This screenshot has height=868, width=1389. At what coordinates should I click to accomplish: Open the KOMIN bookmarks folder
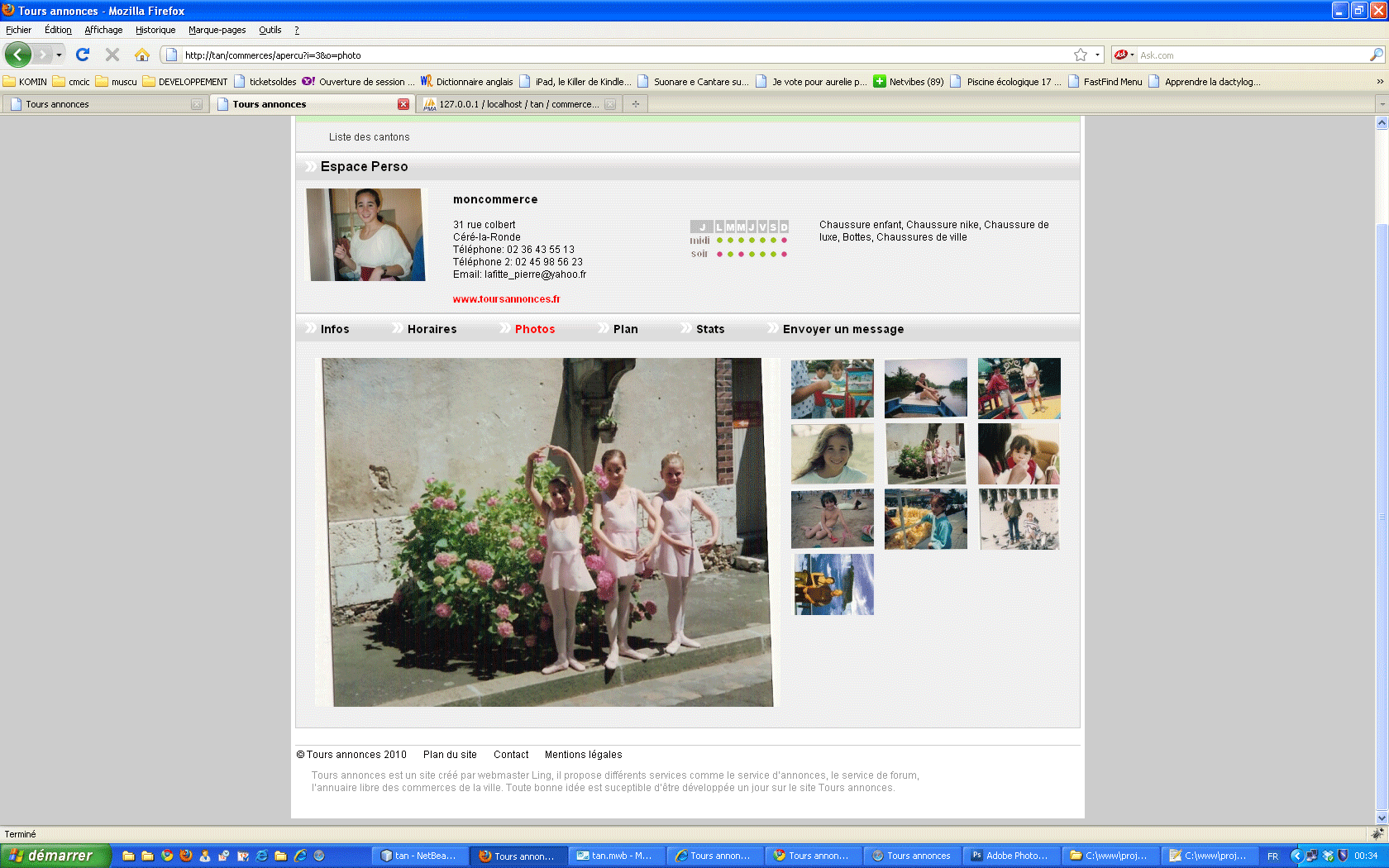(x=25, y=82)
